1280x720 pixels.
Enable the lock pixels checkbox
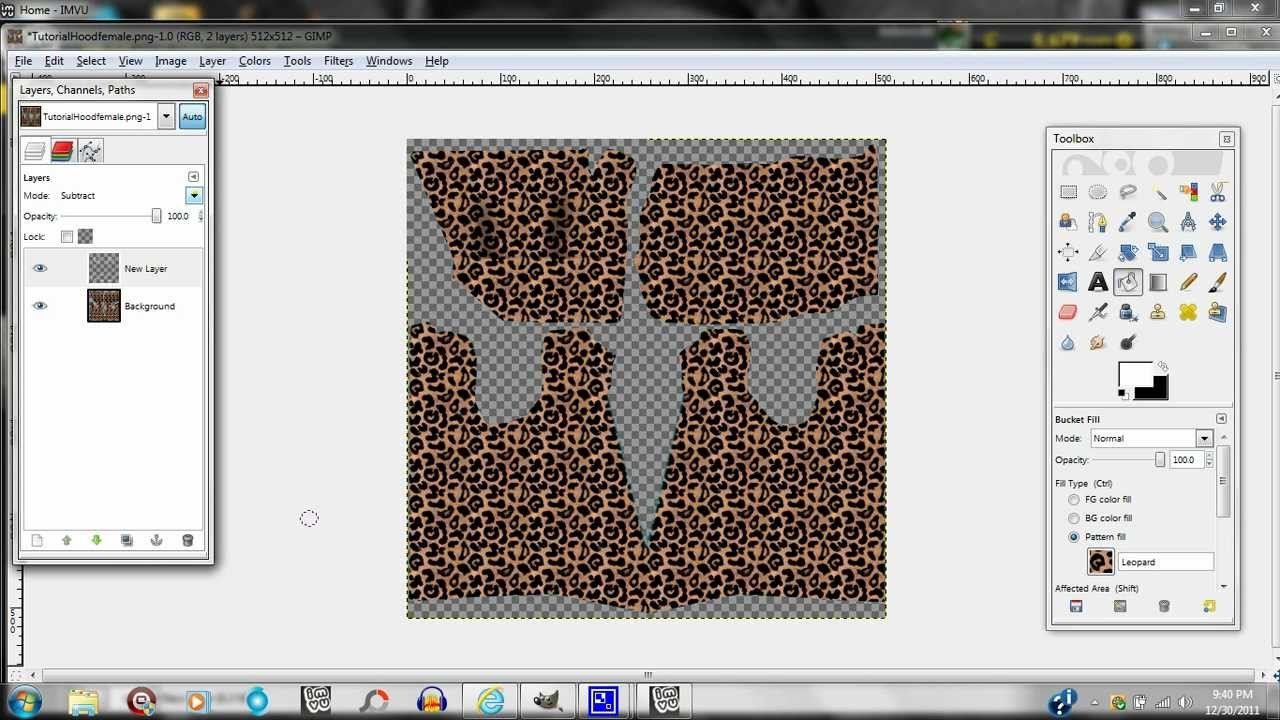(x=67, y=237)
